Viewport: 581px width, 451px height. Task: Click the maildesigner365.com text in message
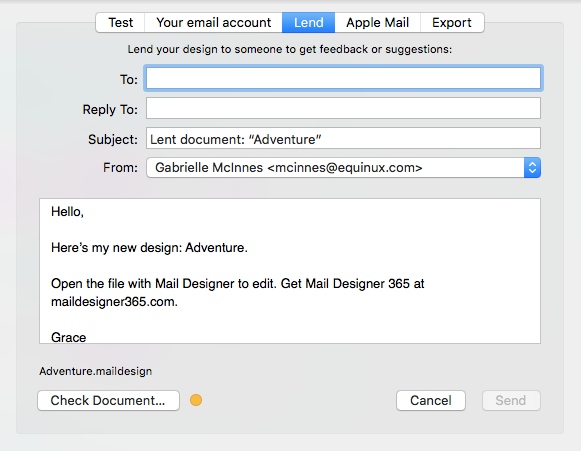[x=114, y=302]
